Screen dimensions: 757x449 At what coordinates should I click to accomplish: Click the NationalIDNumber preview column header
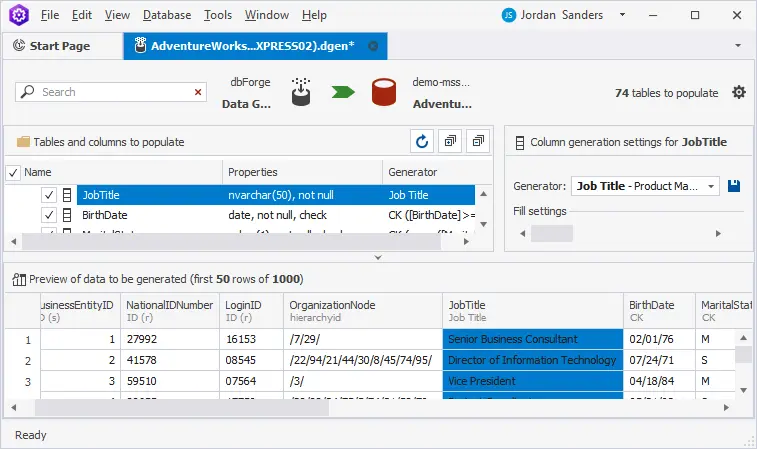pos(169,310)
